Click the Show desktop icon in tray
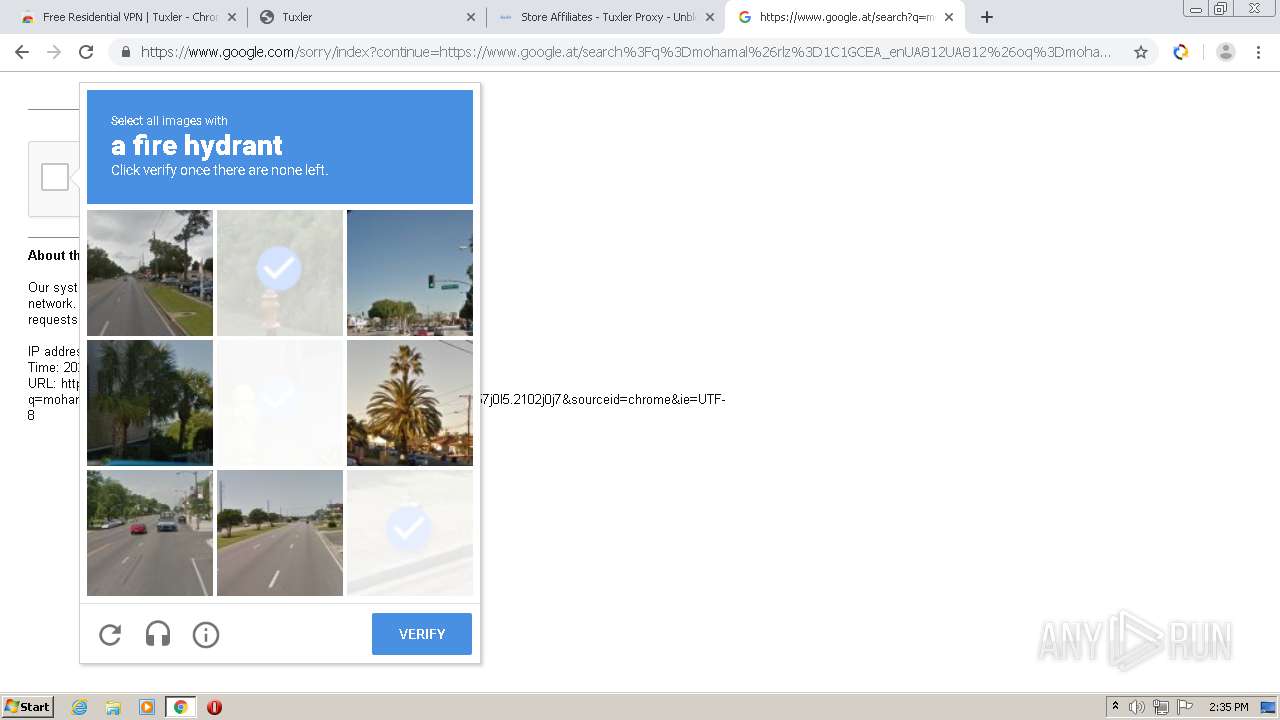The image size is (1280, 720). click(1268, 707)
